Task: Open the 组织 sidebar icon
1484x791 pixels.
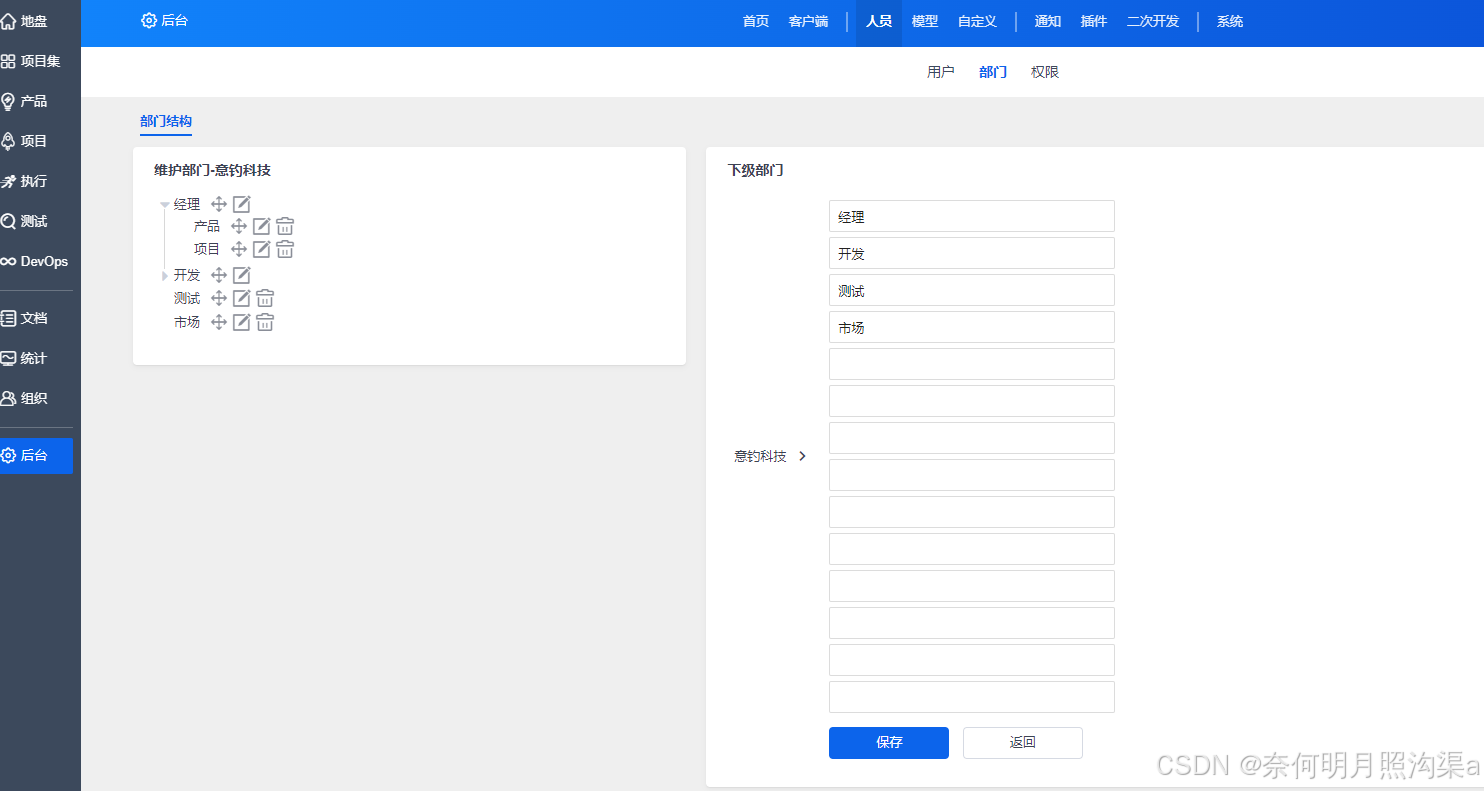Action: click(x=9, y=398)
